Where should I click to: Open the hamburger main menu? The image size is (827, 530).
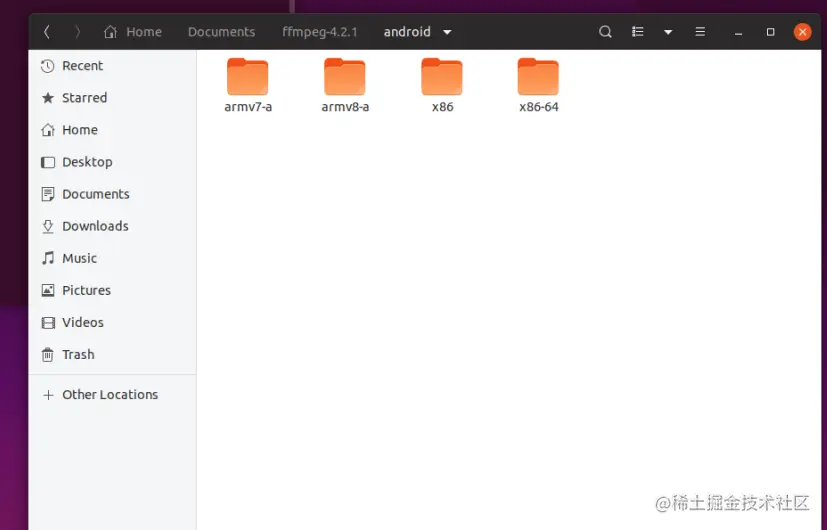[x=700, y=32]
